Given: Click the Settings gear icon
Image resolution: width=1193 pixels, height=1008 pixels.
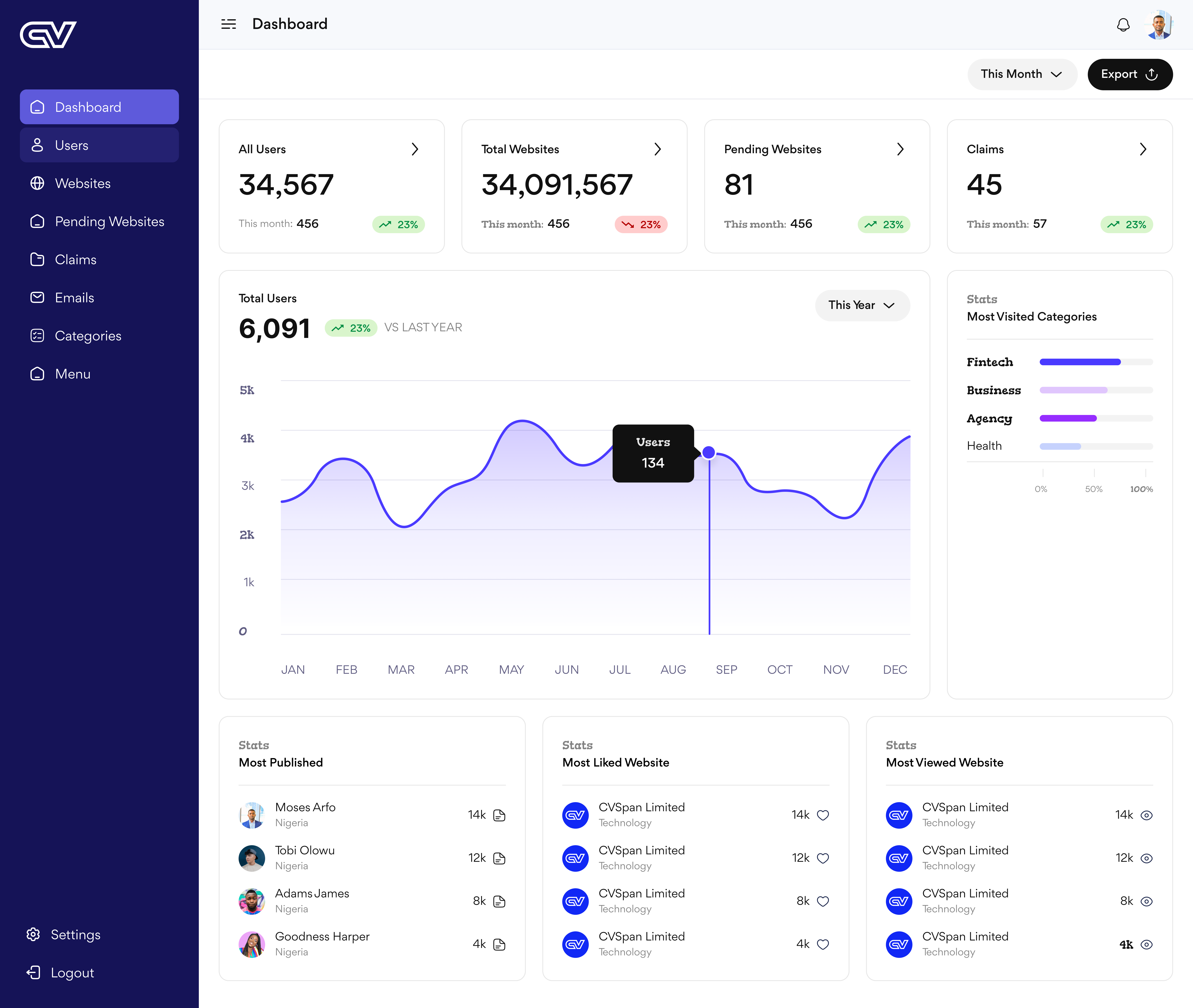Looking at the screenshot, I should 33,934.
